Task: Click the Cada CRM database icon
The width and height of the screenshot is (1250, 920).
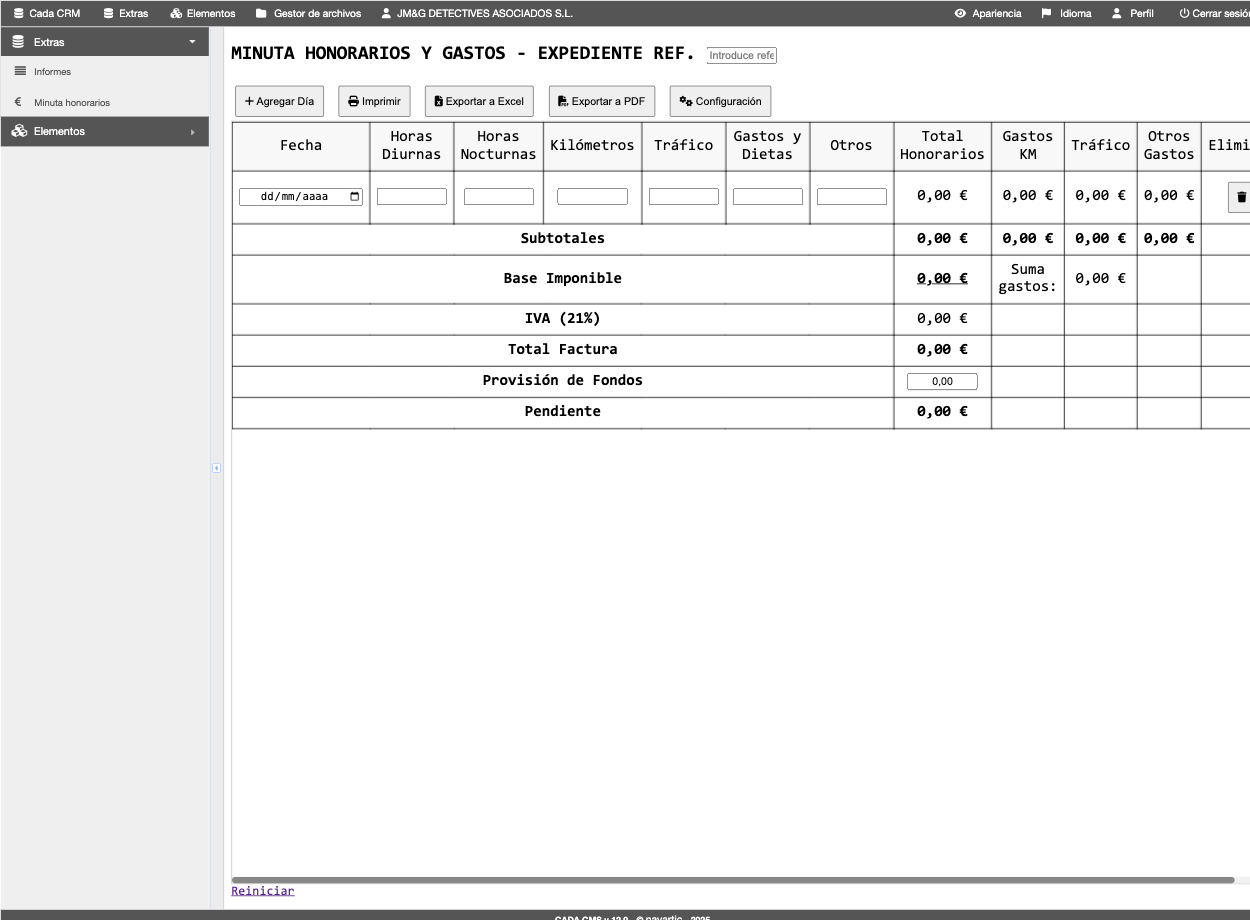Action: click(x=18, y=13)
